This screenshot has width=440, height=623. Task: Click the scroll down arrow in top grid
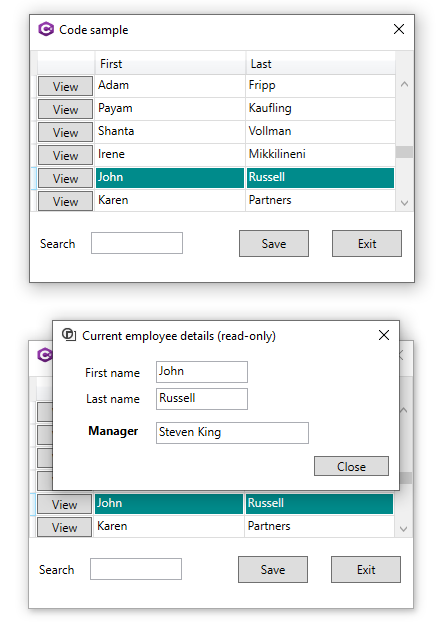point(405,203)
